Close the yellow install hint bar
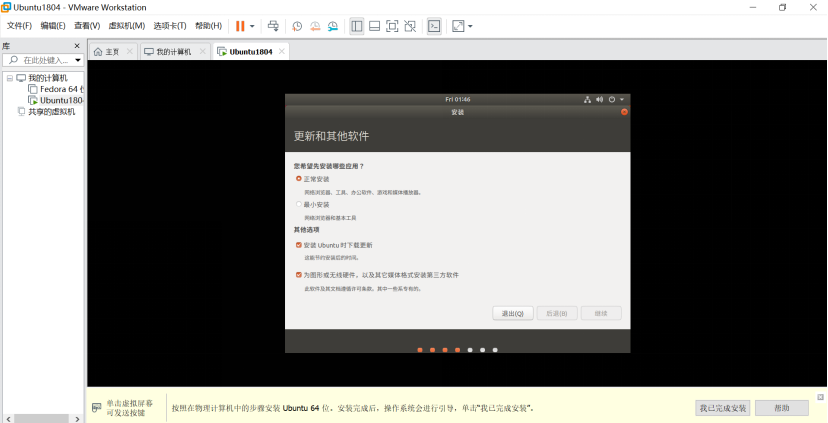The height and width of the screenshot is (423, 828). click(820, 397)
